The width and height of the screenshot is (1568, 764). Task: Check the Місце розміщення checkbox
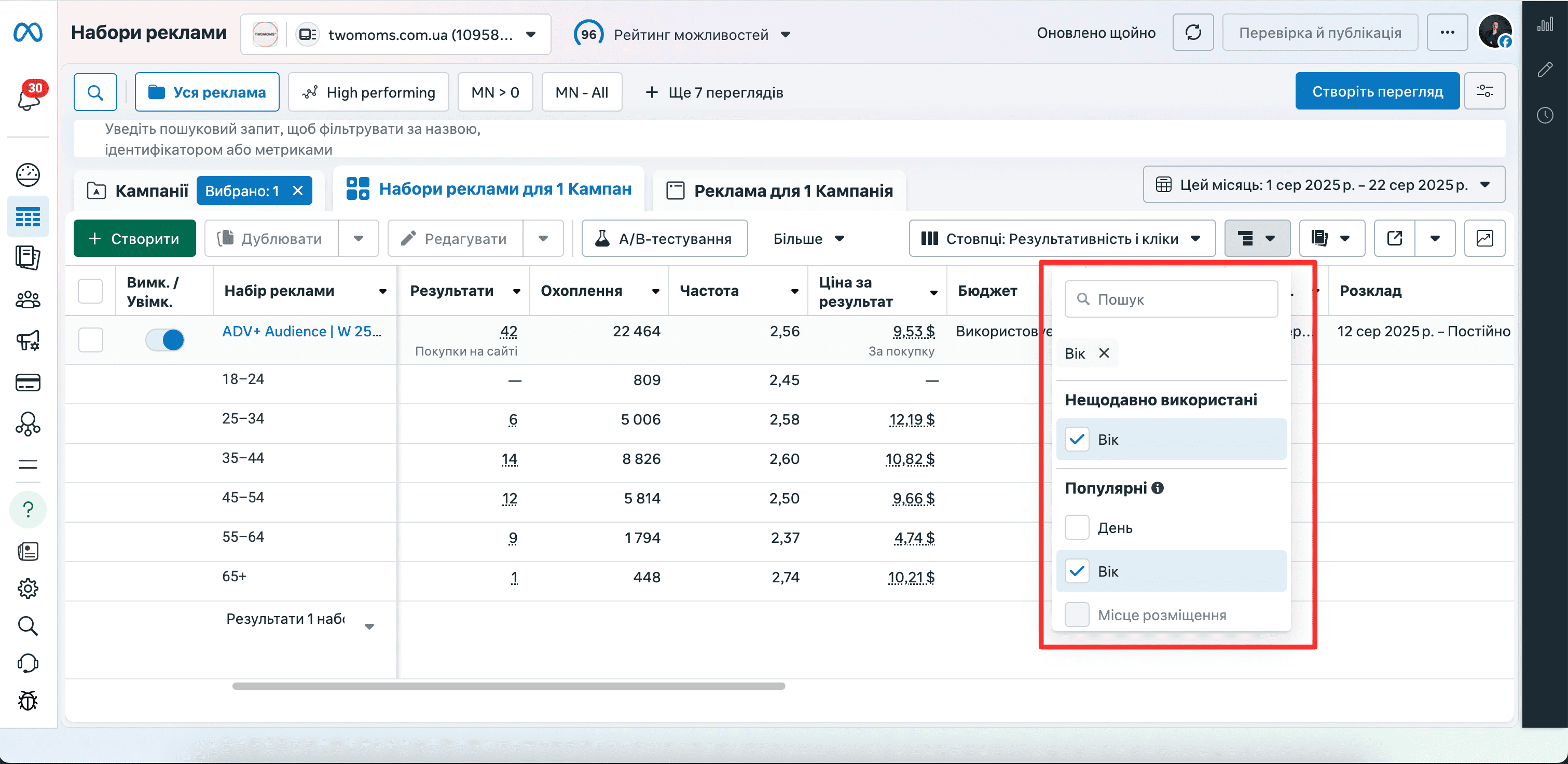click(1076, 614)
